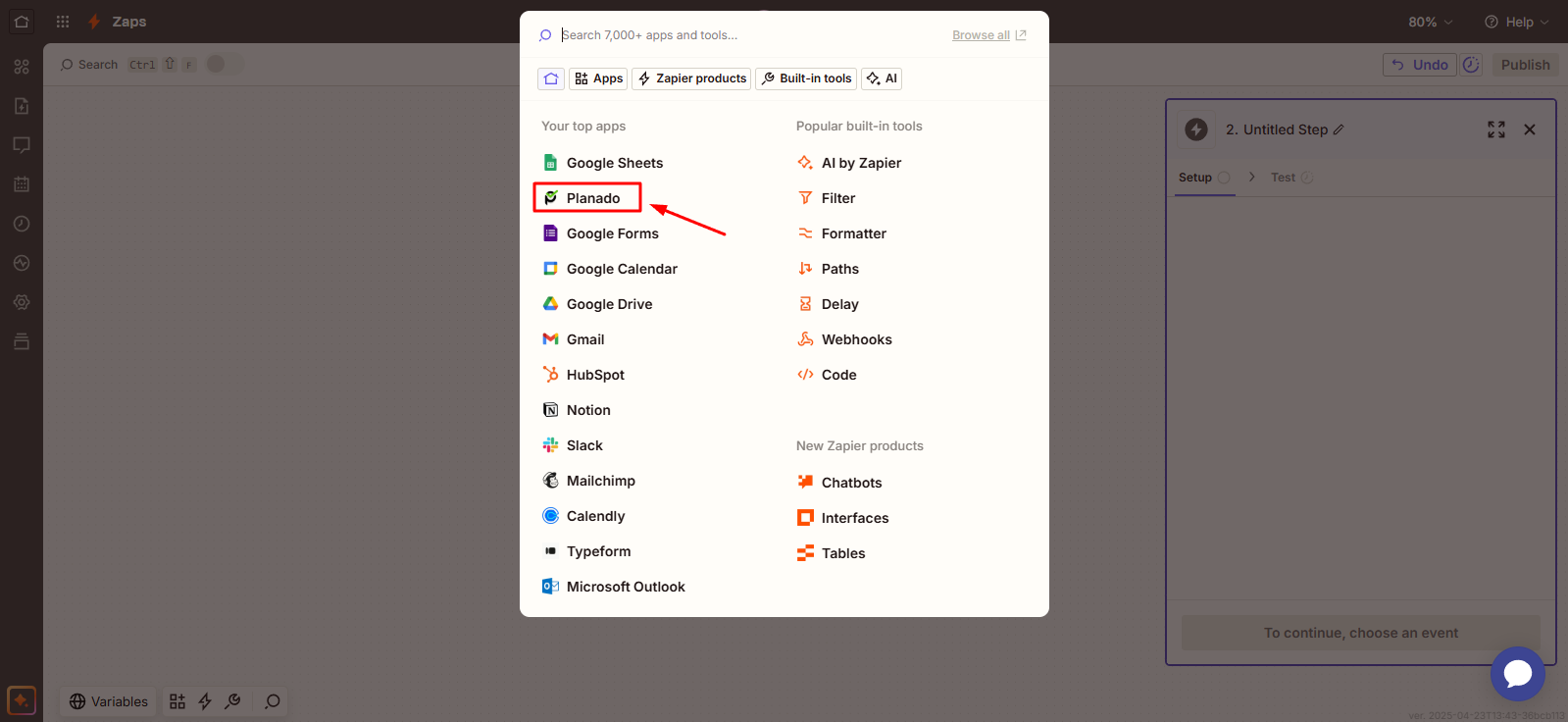The width and height of the screenshot is (1568, 722).
Task: Open the history clock icon in sidebar
Action: click(22, 224)
